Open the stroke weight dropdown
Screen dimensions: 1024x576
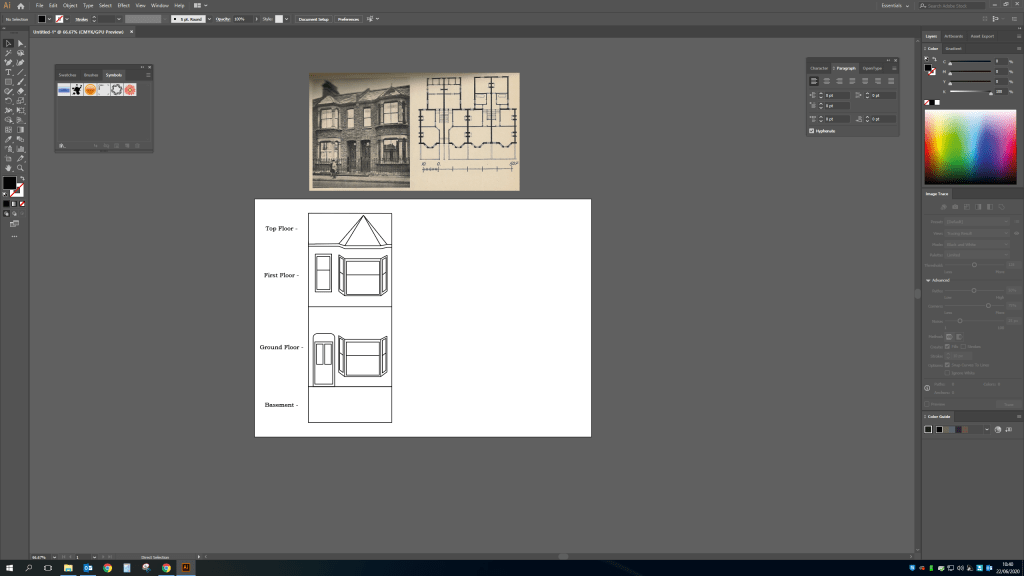pos(118,19)
